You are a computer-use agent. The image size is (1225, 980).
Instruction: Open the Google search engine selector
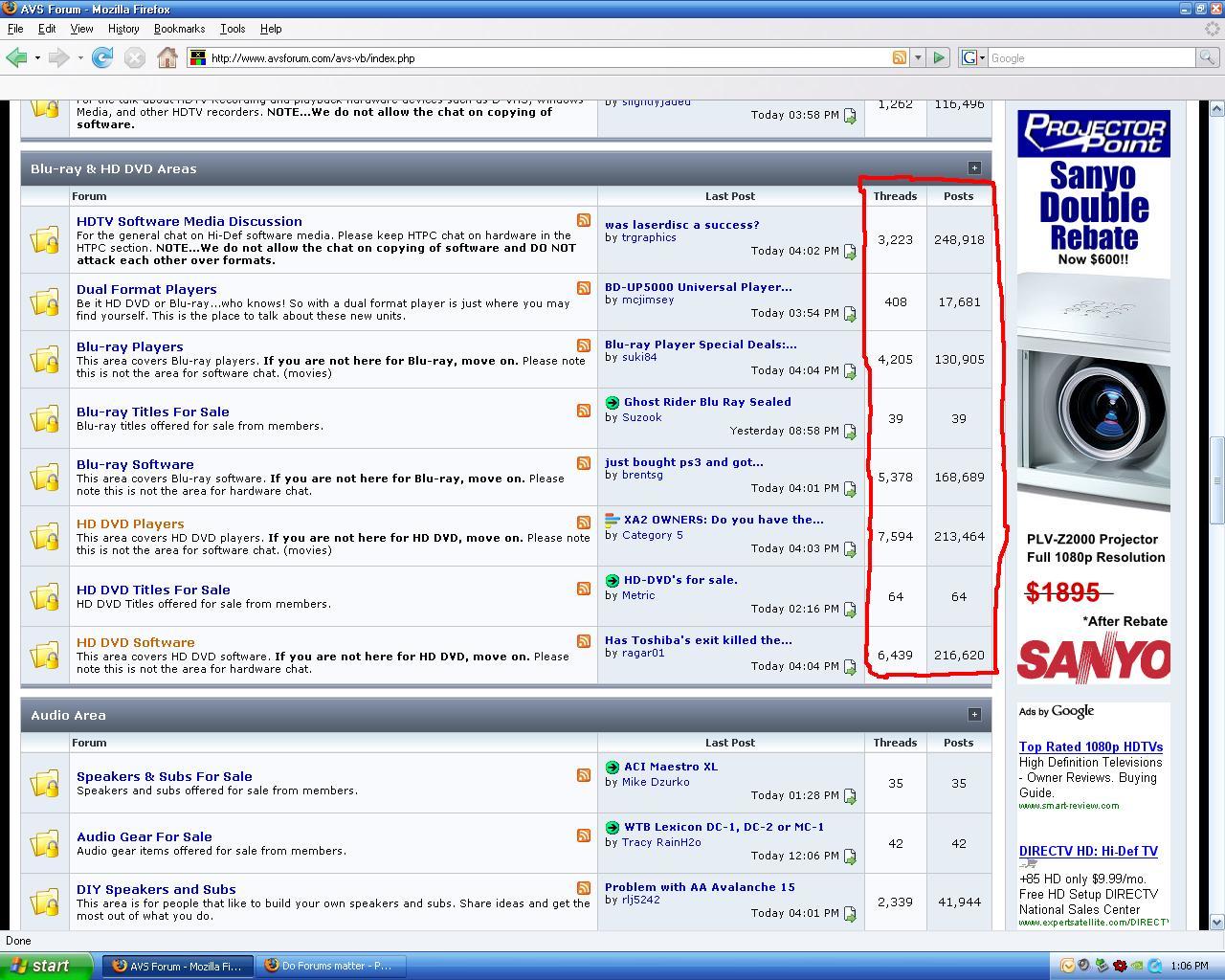click(973, 57)
